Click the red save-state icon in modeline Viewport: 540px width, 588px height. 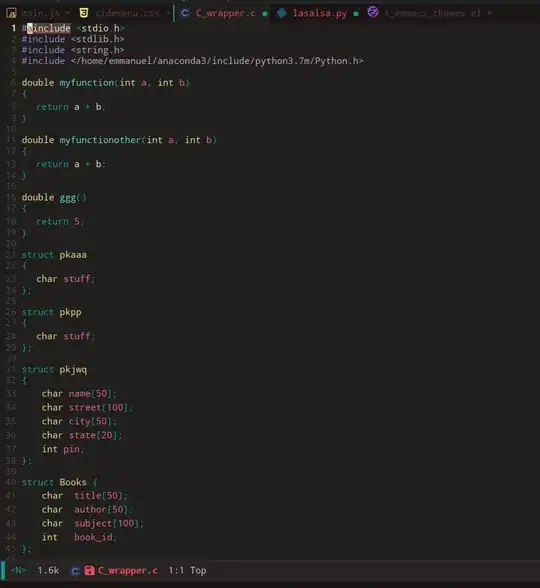[x=89, y=570]
